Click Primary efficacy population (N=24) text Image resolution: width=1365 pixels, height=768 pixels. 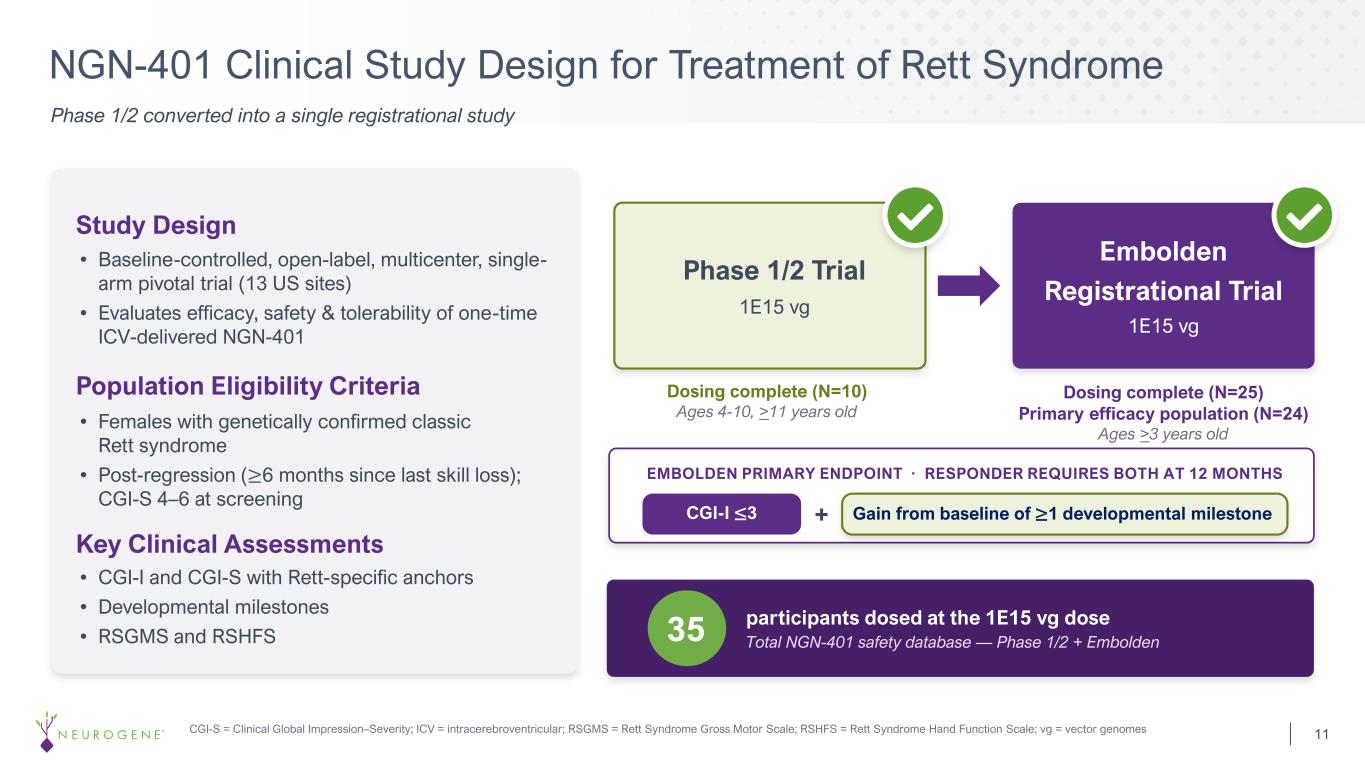[1163, 412]
